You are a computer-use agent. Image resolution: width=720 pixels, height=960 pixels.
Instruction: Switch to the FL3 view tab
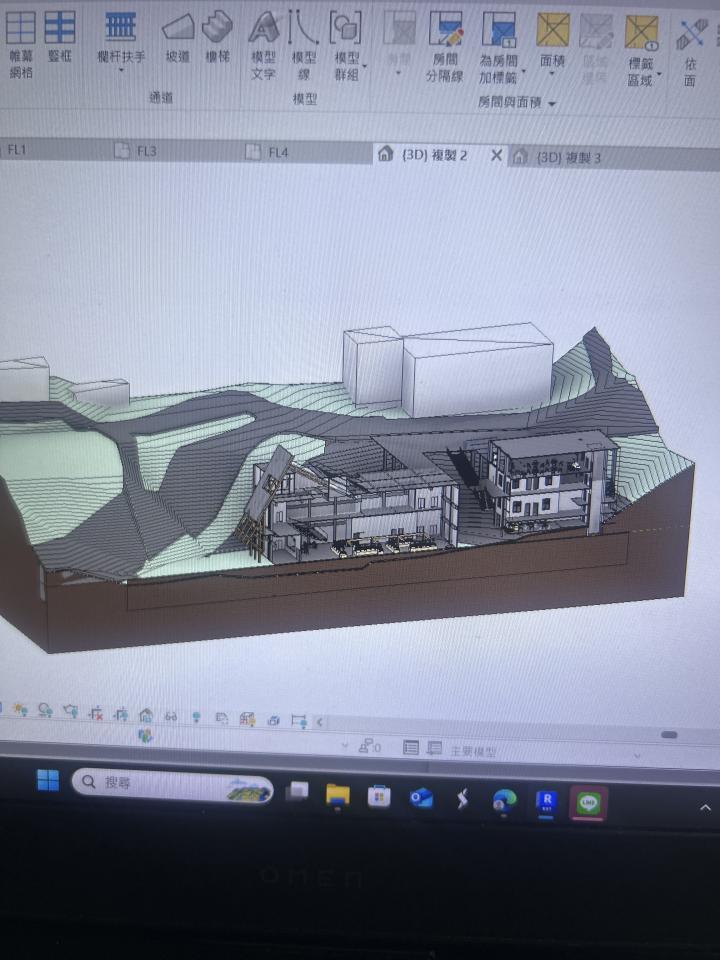[146, 151]
